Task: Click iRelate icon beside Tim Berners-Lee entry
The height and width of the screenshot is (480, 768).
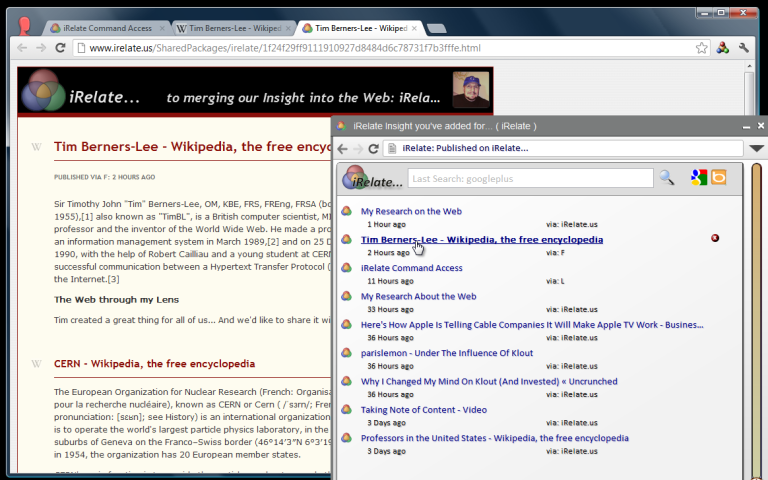Action: point(347,240)
